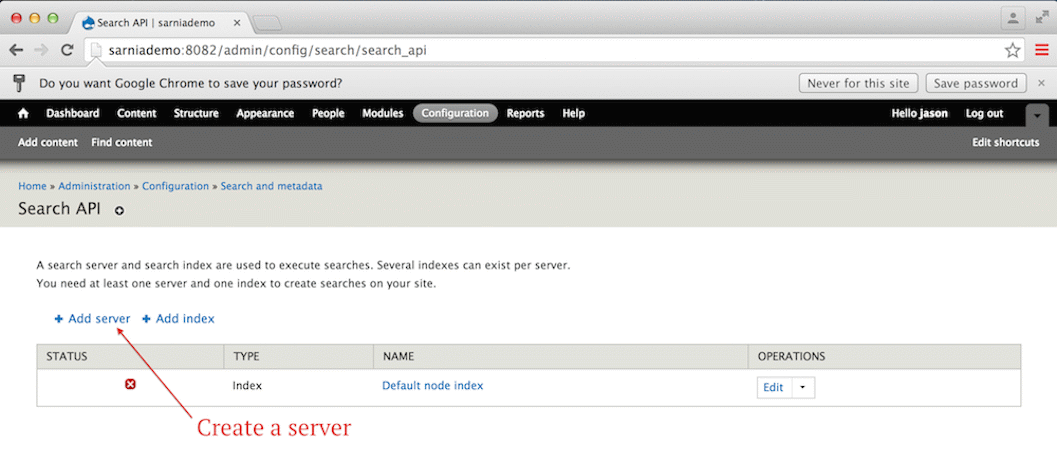Reload the page with the refresh icon
Image resolution: width=1057 pixels, height=470 pixels.
pyautogui.click(x=67, y=50)
